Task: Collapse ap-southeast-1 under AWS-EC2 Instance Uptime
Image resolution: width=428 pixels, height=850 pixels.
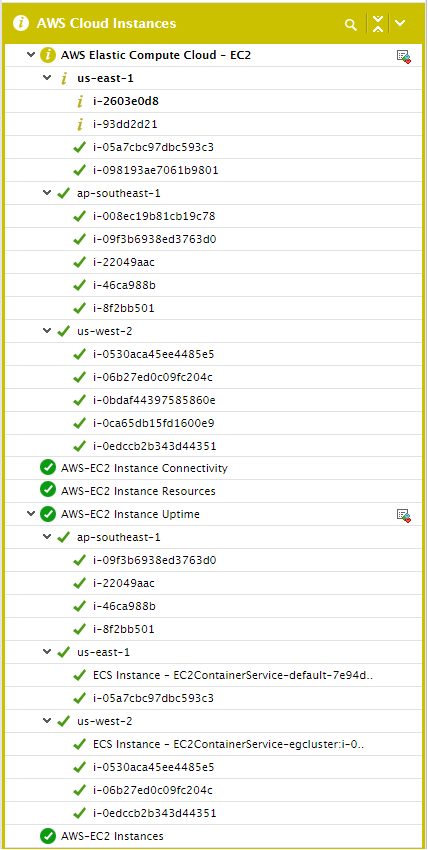Action: [47, 537]
